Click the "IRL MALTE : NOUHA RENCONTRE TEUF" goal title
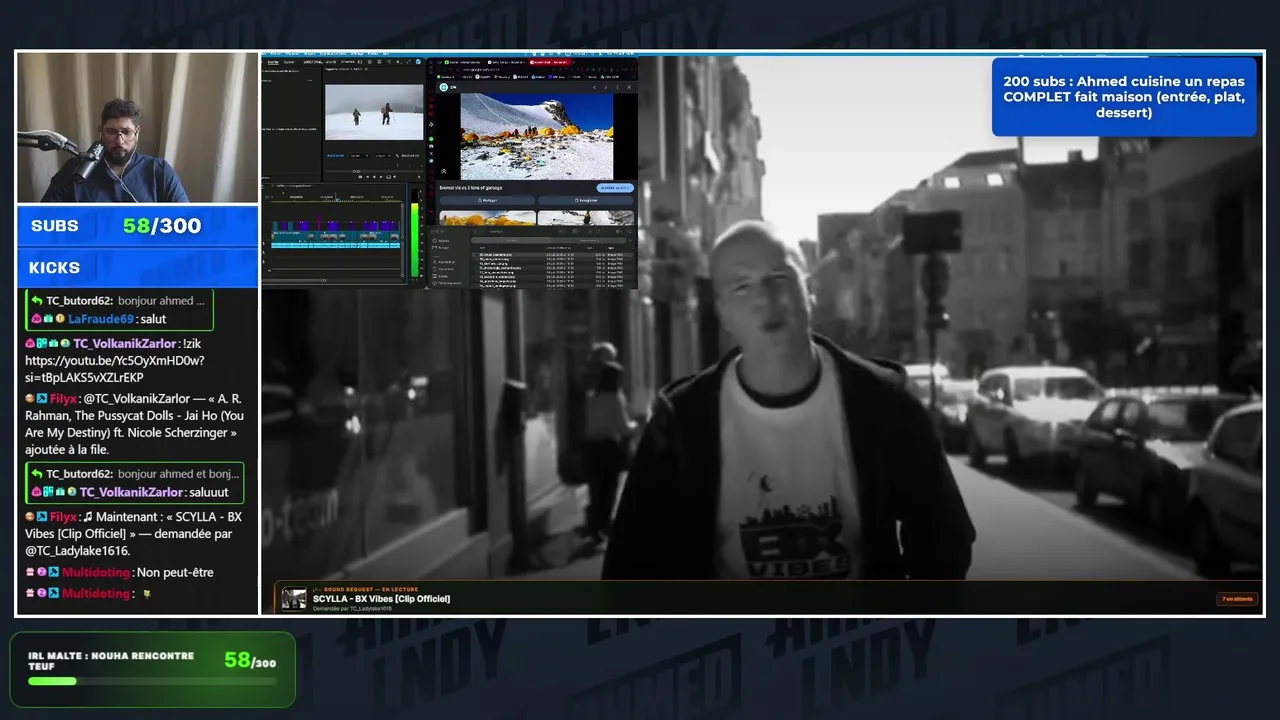This screenshot has width=1280, height=720. pyautogui.click(x=111, y=661)
